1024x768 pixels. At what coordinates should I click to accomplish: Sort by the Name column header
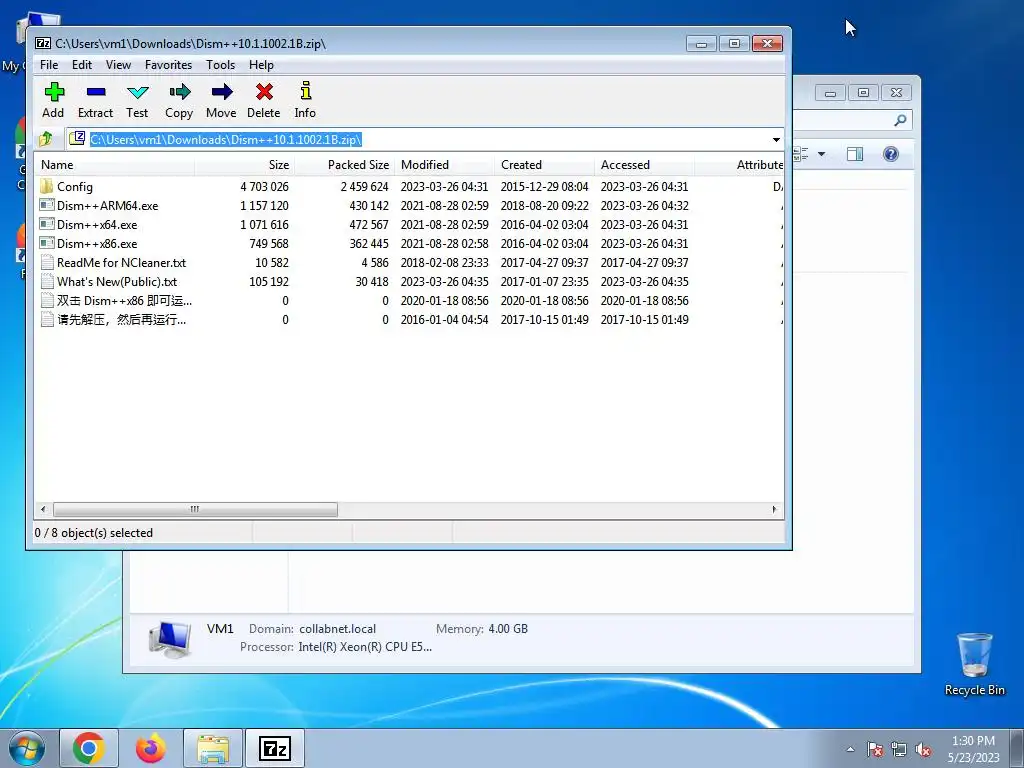115,165
